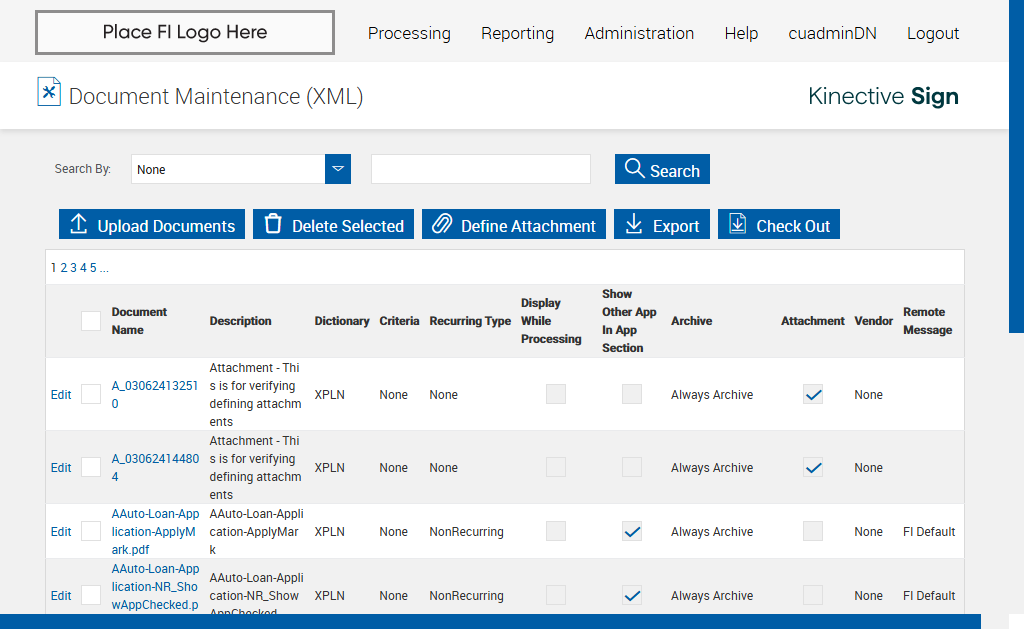The width and height of the screenshot is (1024, 629).
Task: Click the search text input field
Action: [481, 169]
